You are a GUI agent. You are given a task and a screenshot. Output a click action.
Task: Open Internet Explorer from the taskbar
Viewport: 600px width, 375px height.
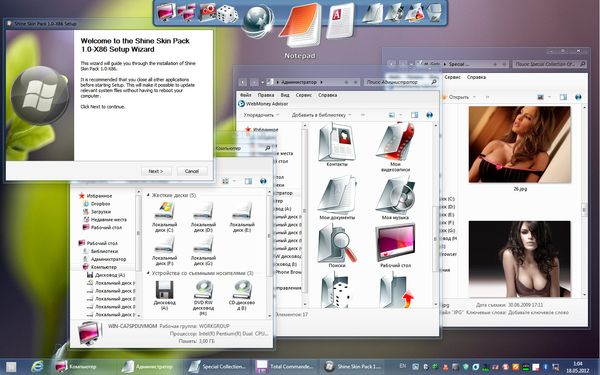point(38,367)
